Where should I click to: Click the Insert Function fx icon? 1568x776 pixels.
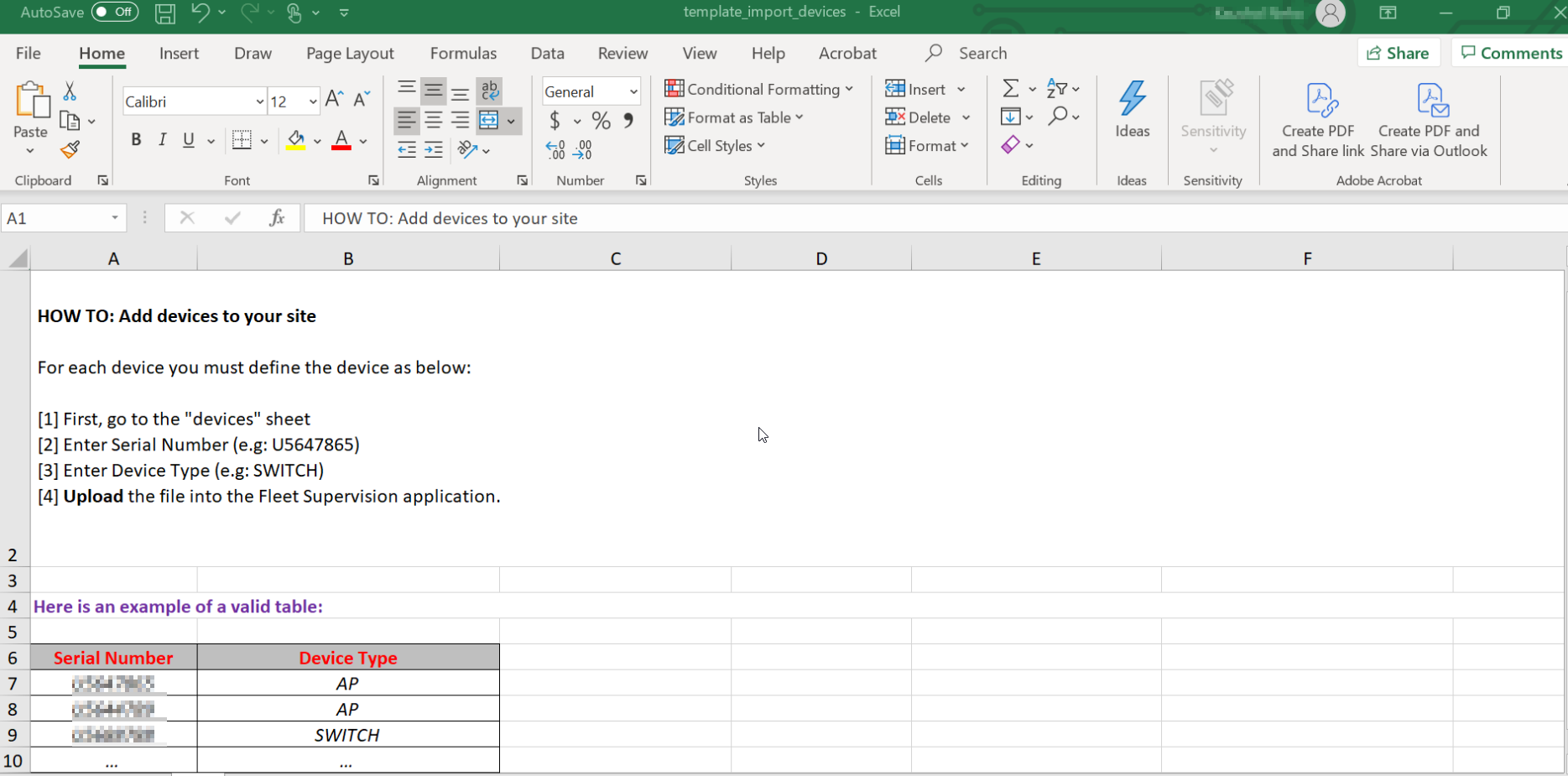pos(276,218)
